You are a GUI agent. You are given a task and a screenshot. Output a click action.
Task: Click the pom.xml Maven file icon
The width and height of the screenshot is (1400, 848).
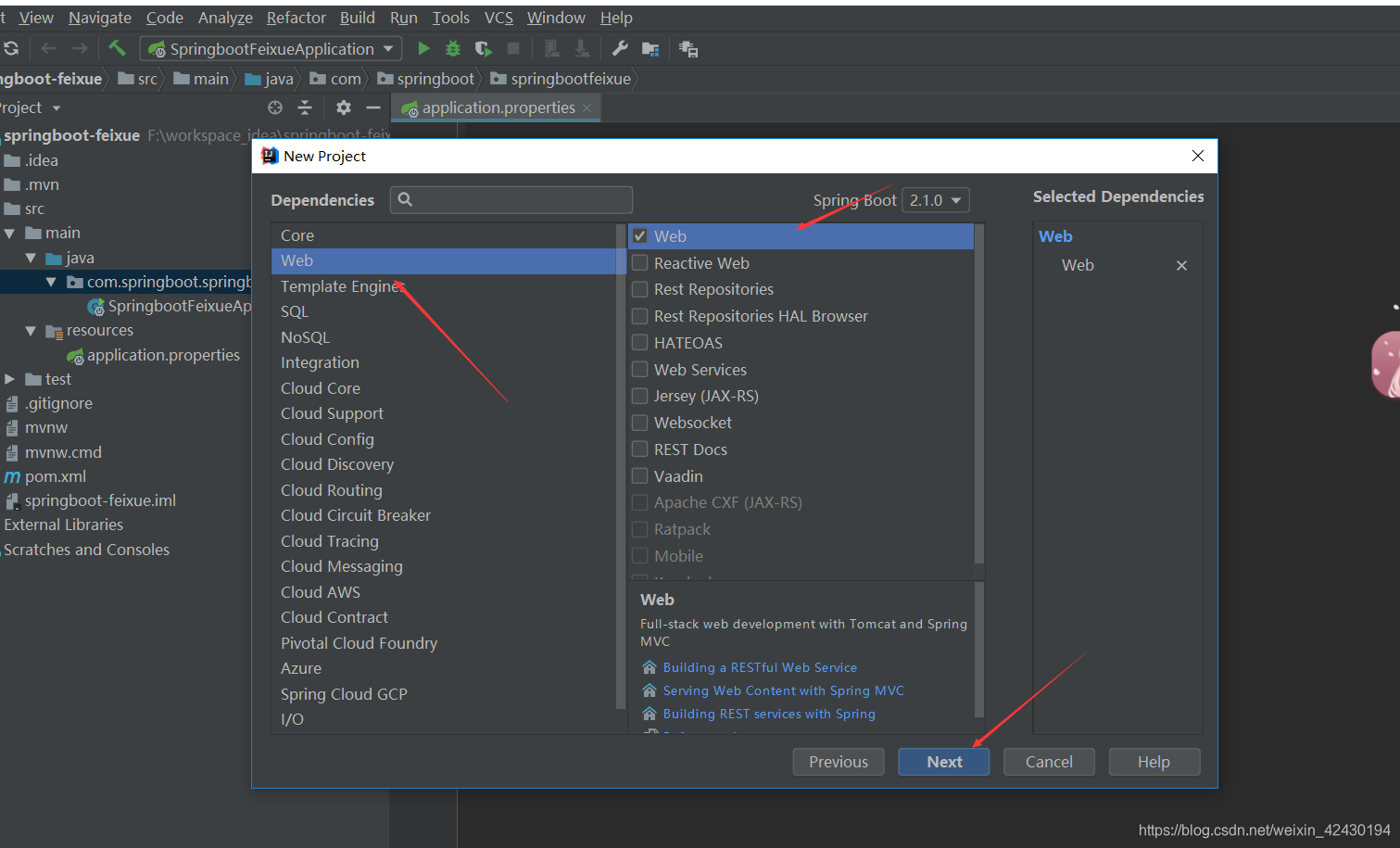click(12, 476)
